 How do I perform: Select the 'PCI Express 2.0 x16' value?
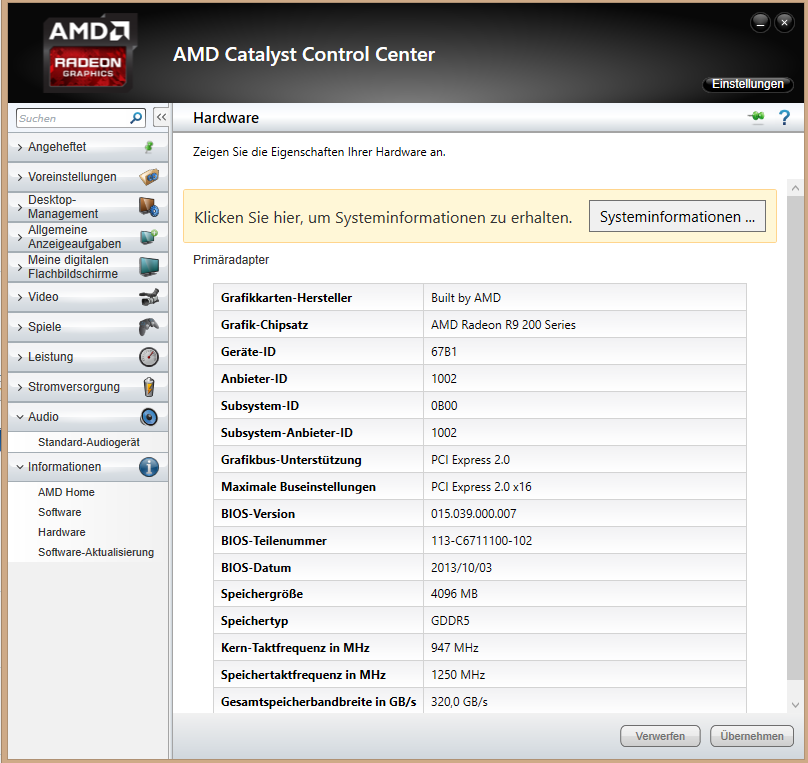[x=481, y=487]
